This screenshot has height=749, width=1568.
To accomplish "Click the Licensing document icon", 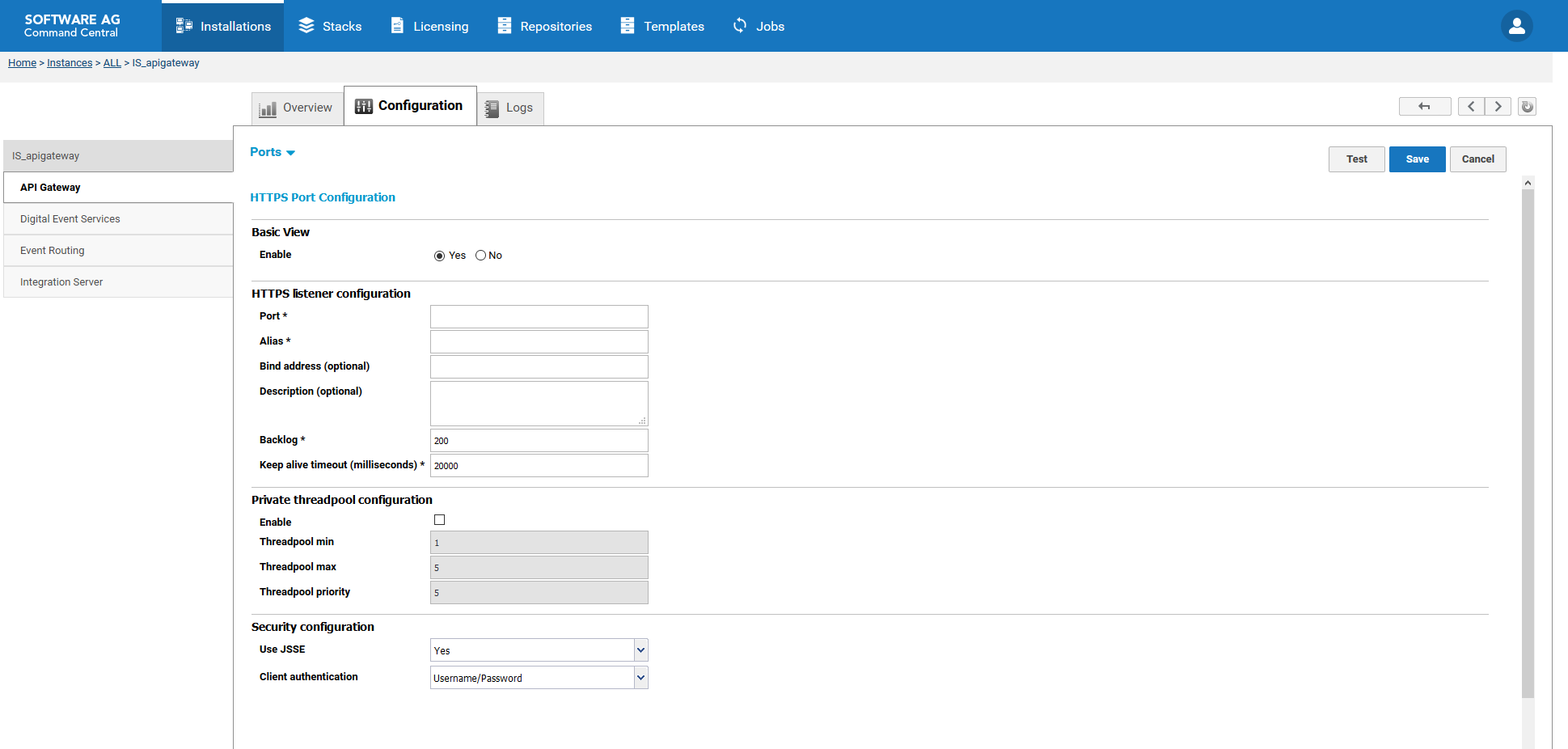I will pyautogui.click(x=397, y=26).
